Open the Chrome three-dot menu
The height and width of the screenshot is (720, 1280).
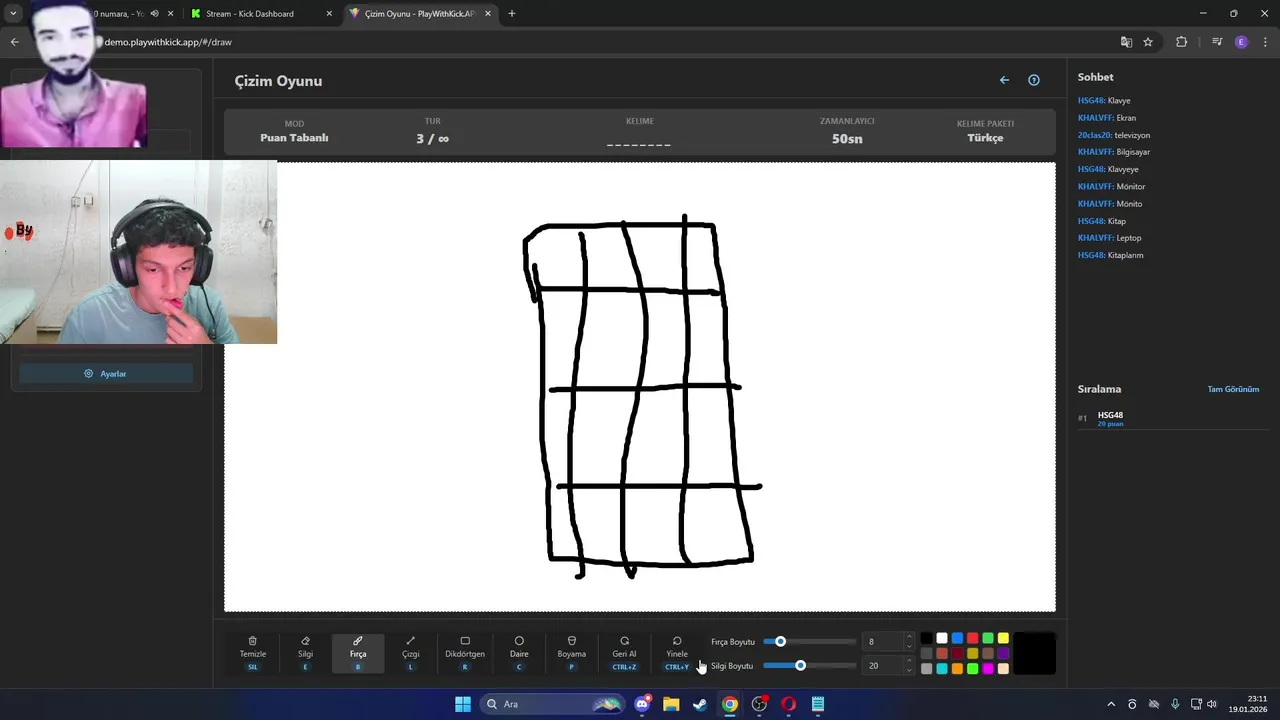tap(1263, 42)
